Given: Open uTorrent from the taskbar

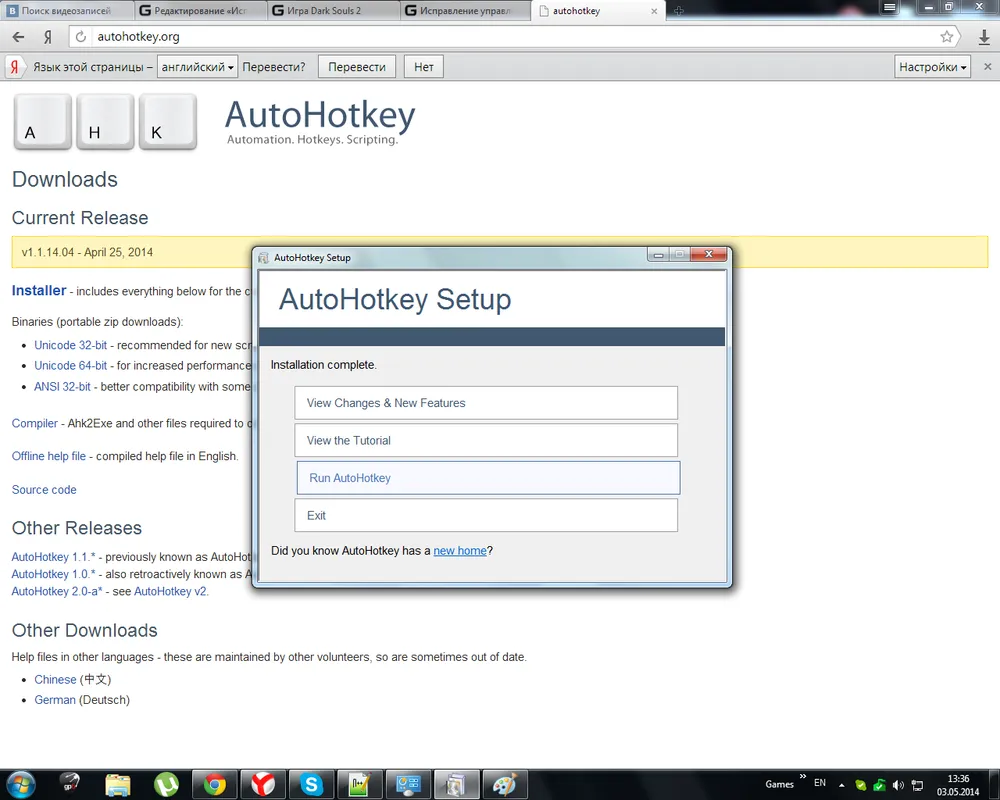Looking at the screenshot, I should pos(166,783).
